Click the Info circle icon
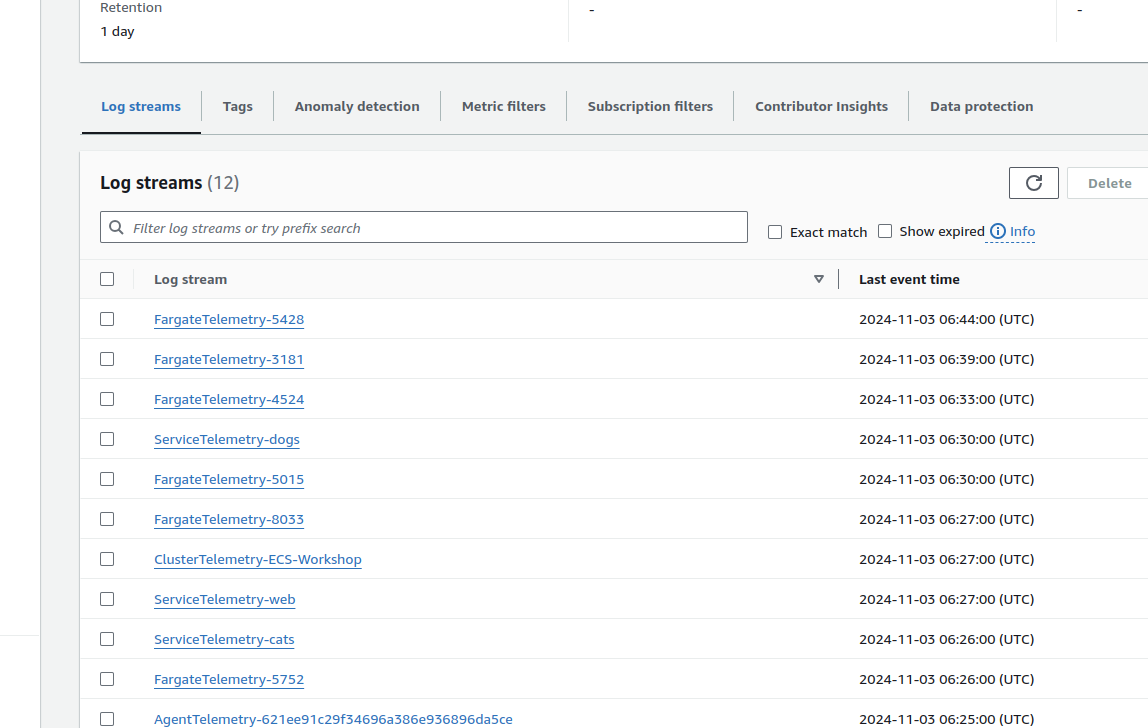This screenshot has height=728, width=1148. [x=997, y=232]
